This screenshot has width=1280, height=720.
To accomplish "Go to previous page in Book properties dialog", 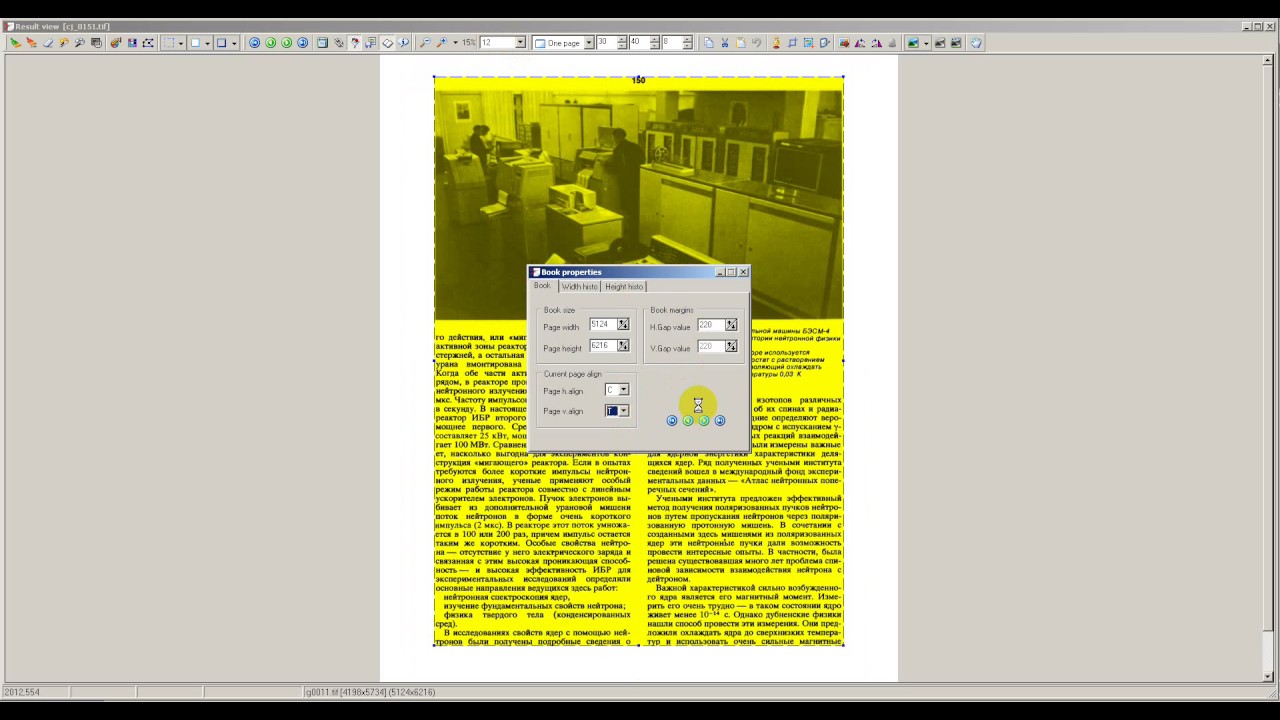I will coord(688,421).
